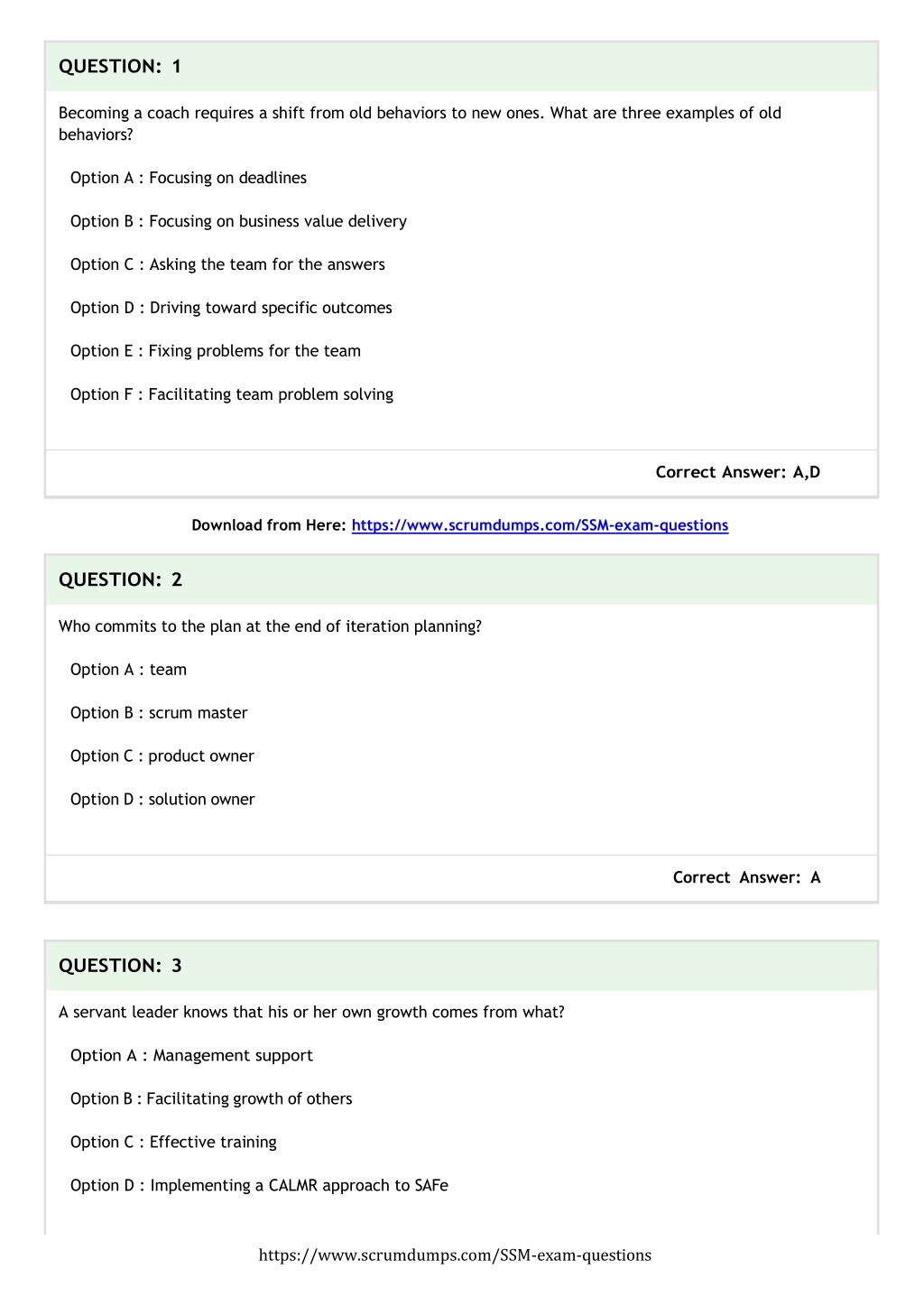Select Option A: Management support
The height and width of the screenshot is (1306, 924).
tap(191, 1056)
